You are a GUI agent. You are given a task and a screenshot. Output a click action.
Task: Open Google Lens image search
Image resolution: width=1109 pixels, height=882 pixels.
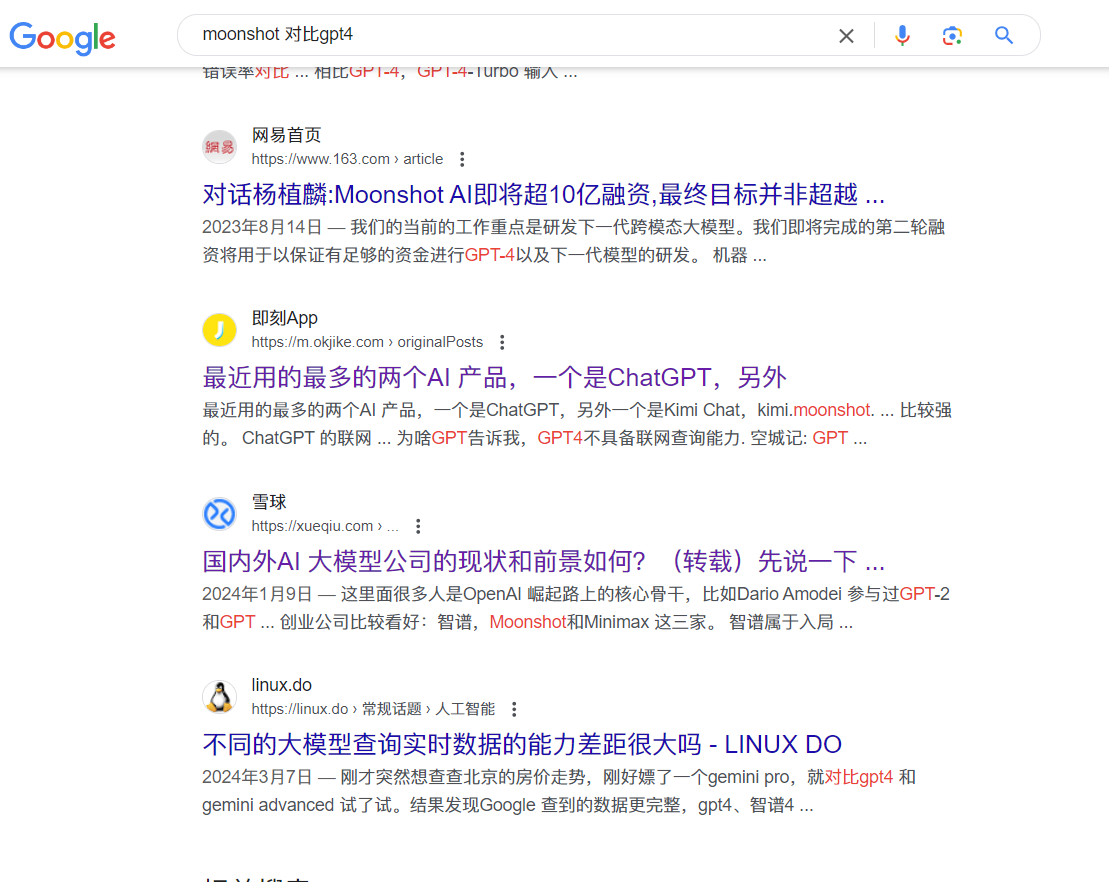(952, 35)
